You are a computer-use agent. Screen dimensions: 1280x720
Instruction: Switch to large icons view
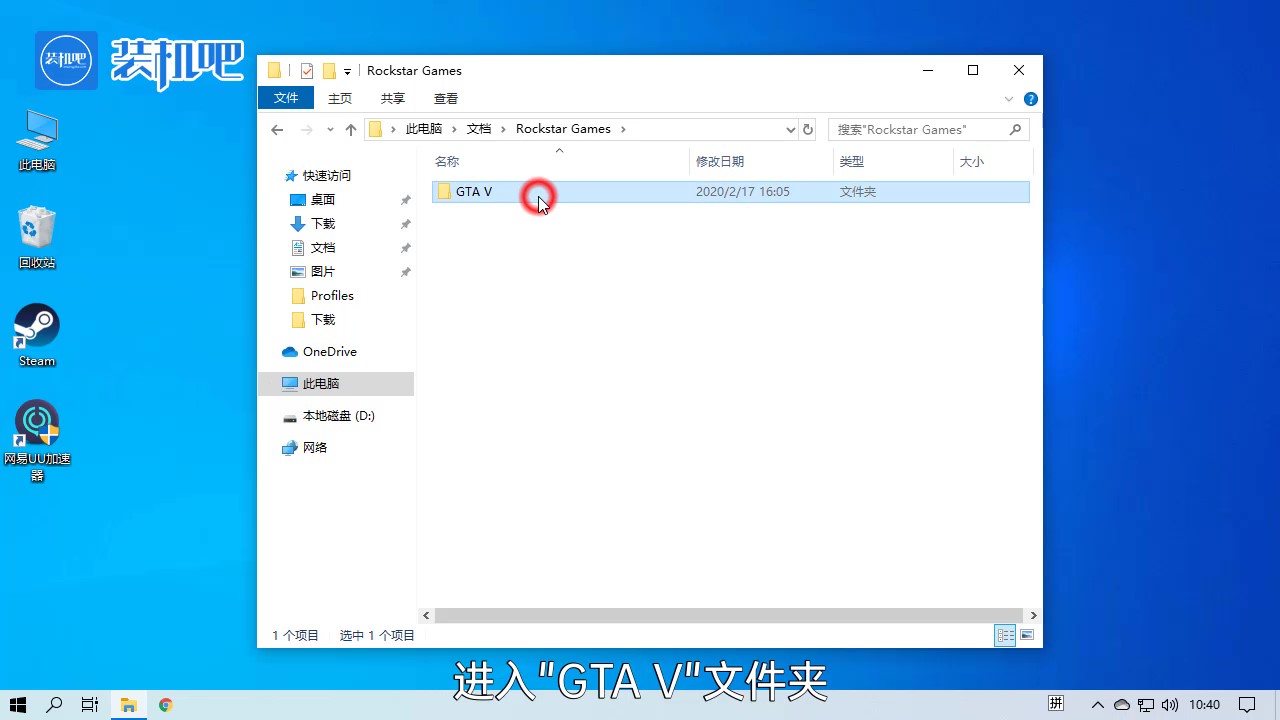click(x=1027, y=635)
